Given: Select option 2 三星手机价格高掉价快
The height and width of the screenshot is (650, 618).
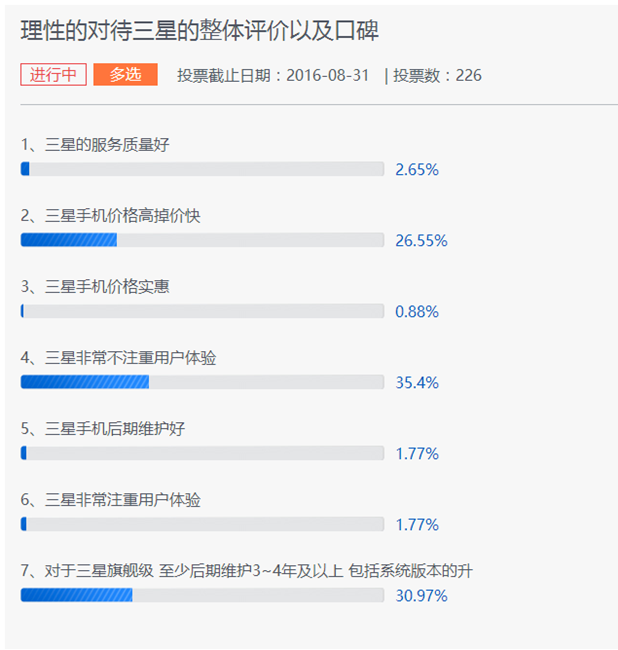Looking at the screenshot, I should [111, 216].
